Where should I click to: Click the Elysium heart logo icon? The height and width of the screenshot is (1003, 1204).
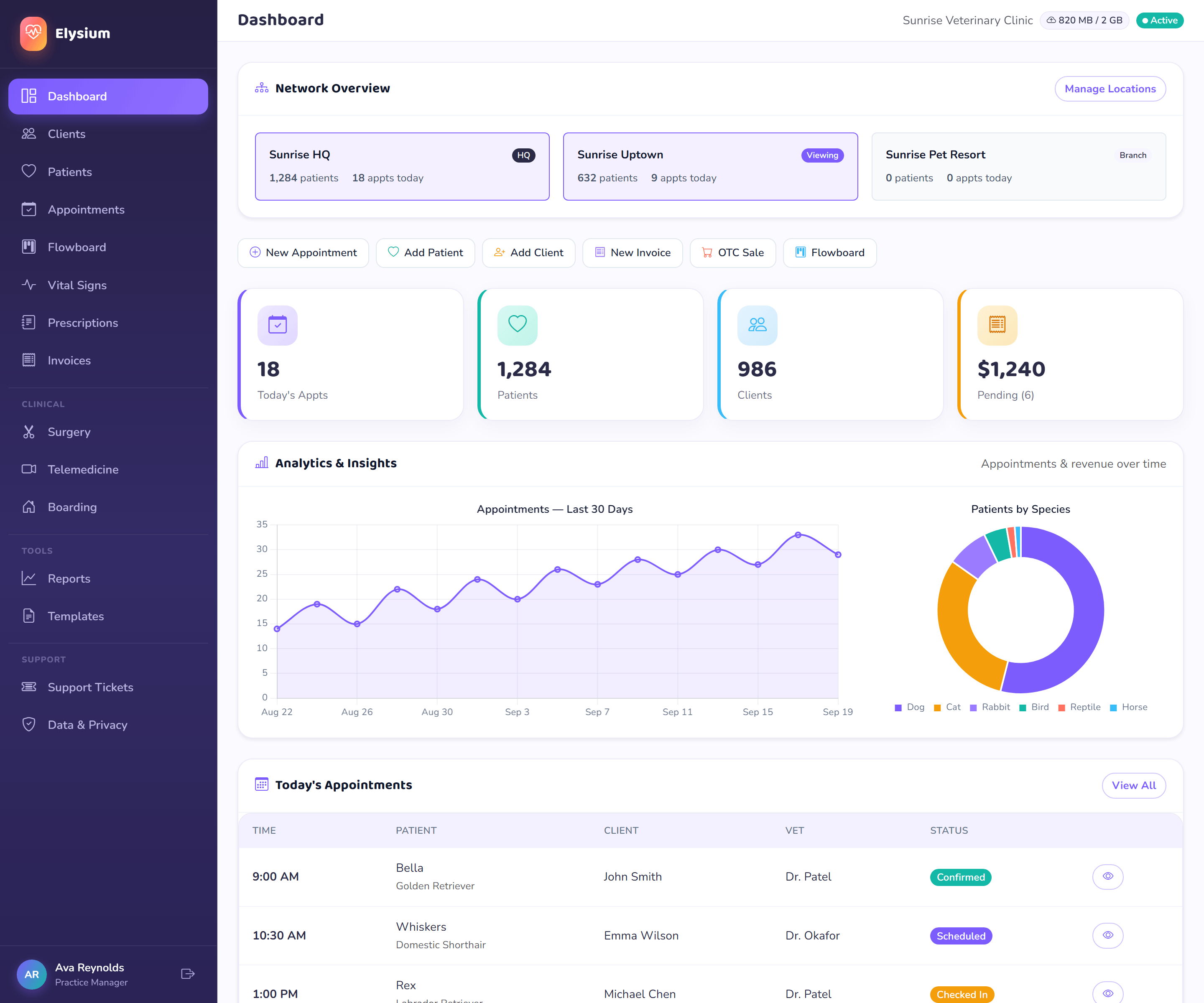(x=33, y=33)
